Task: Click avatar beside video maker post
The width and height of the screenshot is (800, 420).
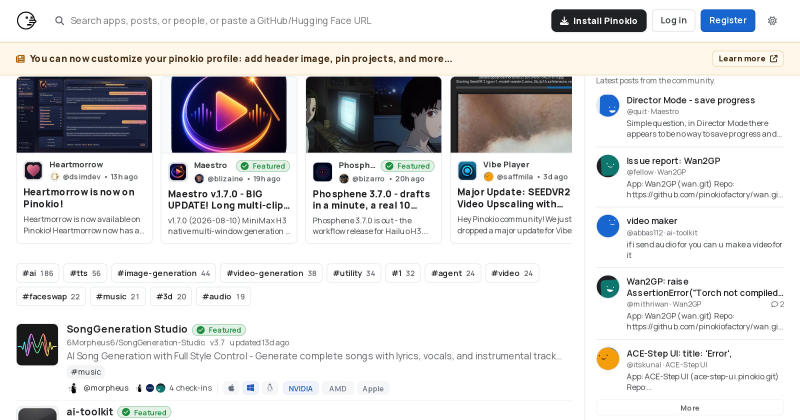Action: tap(608, 226)
